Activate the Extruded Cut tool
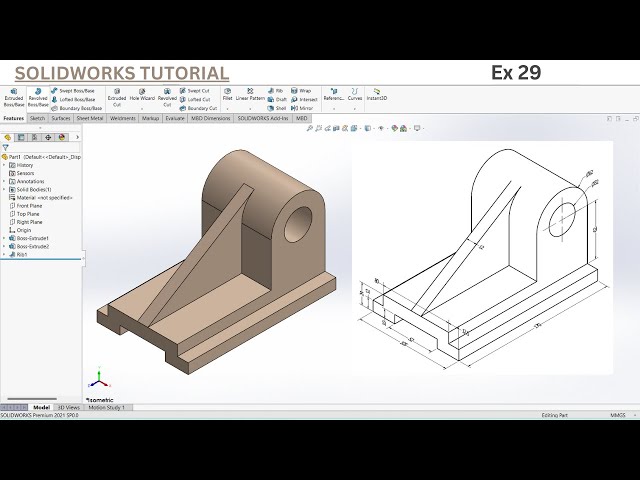 (x=117, y=98)
